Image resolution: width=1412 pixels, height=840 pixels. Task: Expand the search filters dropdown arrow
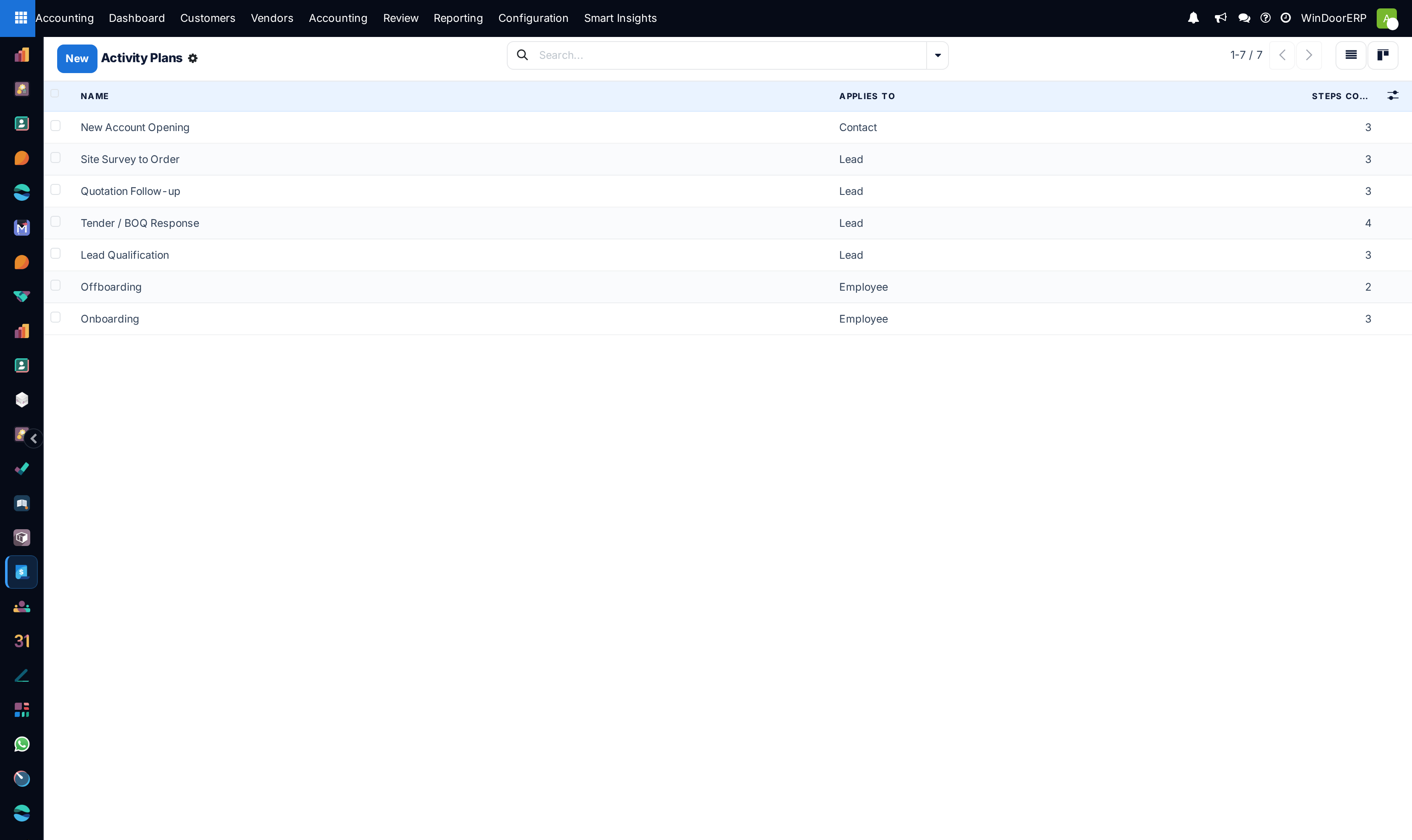pyautogui.click(x=938, y=55)
